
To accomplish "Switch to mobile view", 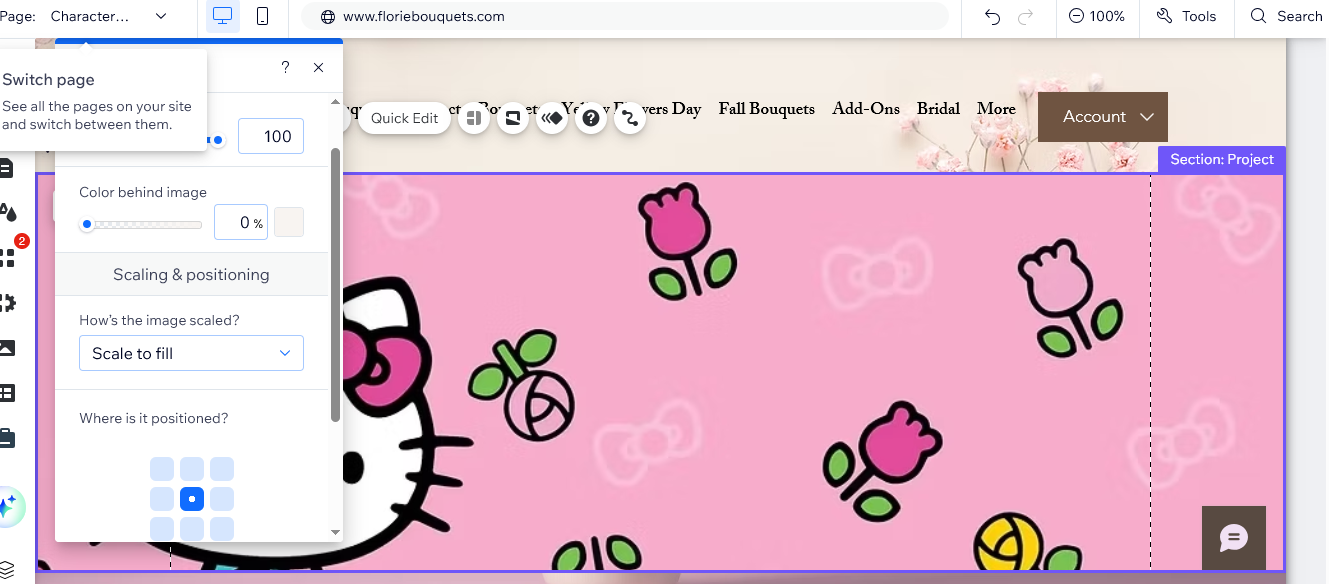I will [262, 16].
